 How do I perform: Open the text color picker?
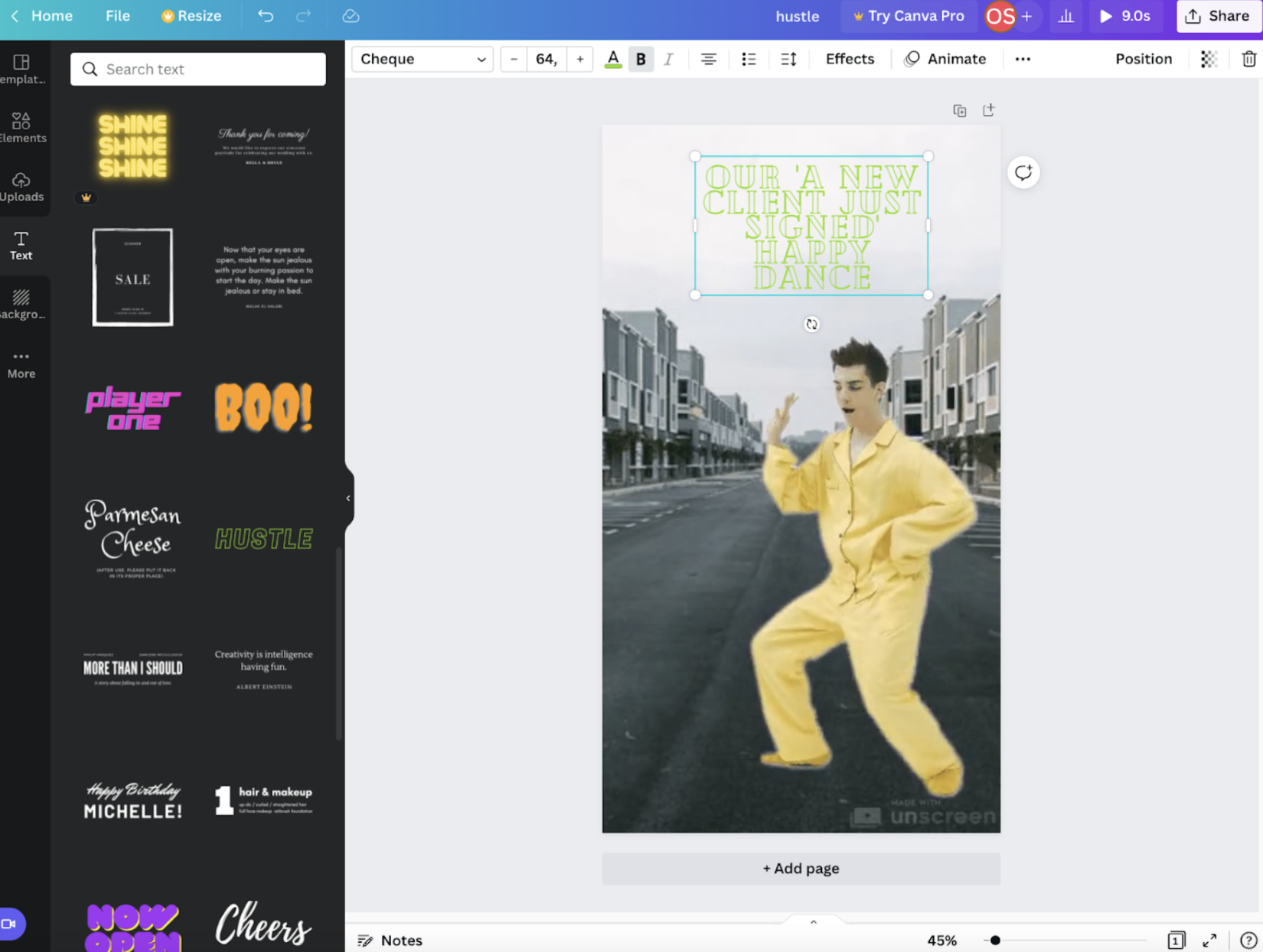tap(613, 59)
